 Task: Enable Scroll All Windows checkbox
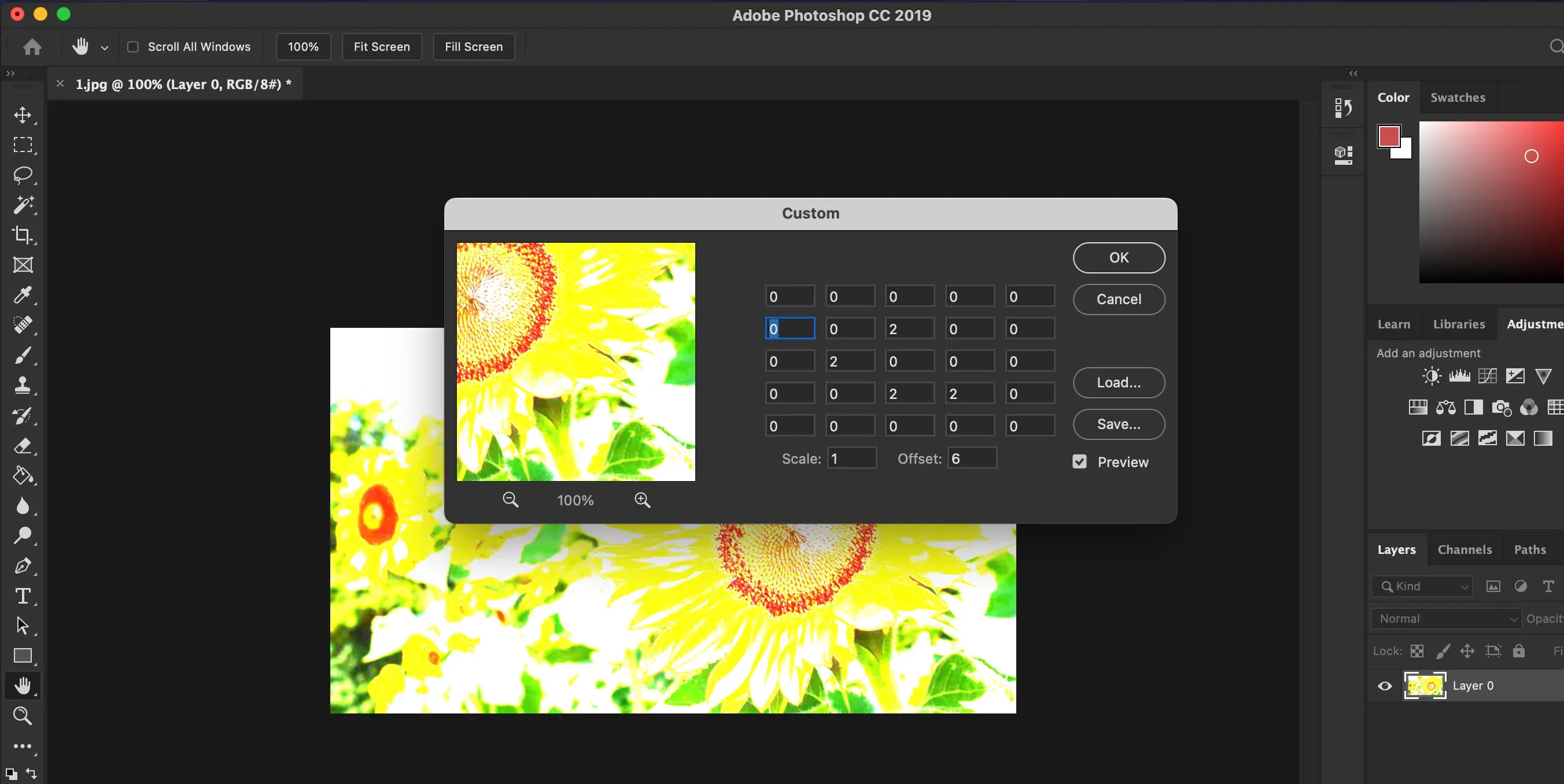[132, 47]
